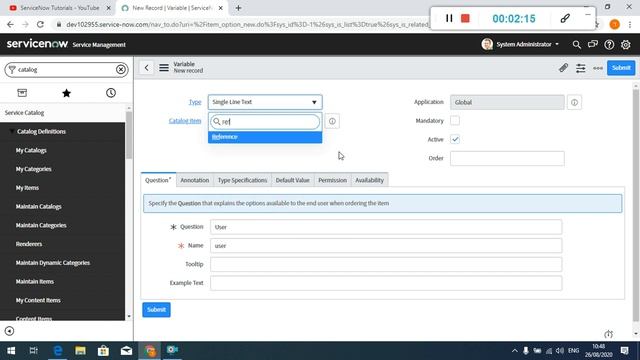Manage attachments with paperclip icon
The width and height of the screenshot is (640, 360).
[563, 68]
